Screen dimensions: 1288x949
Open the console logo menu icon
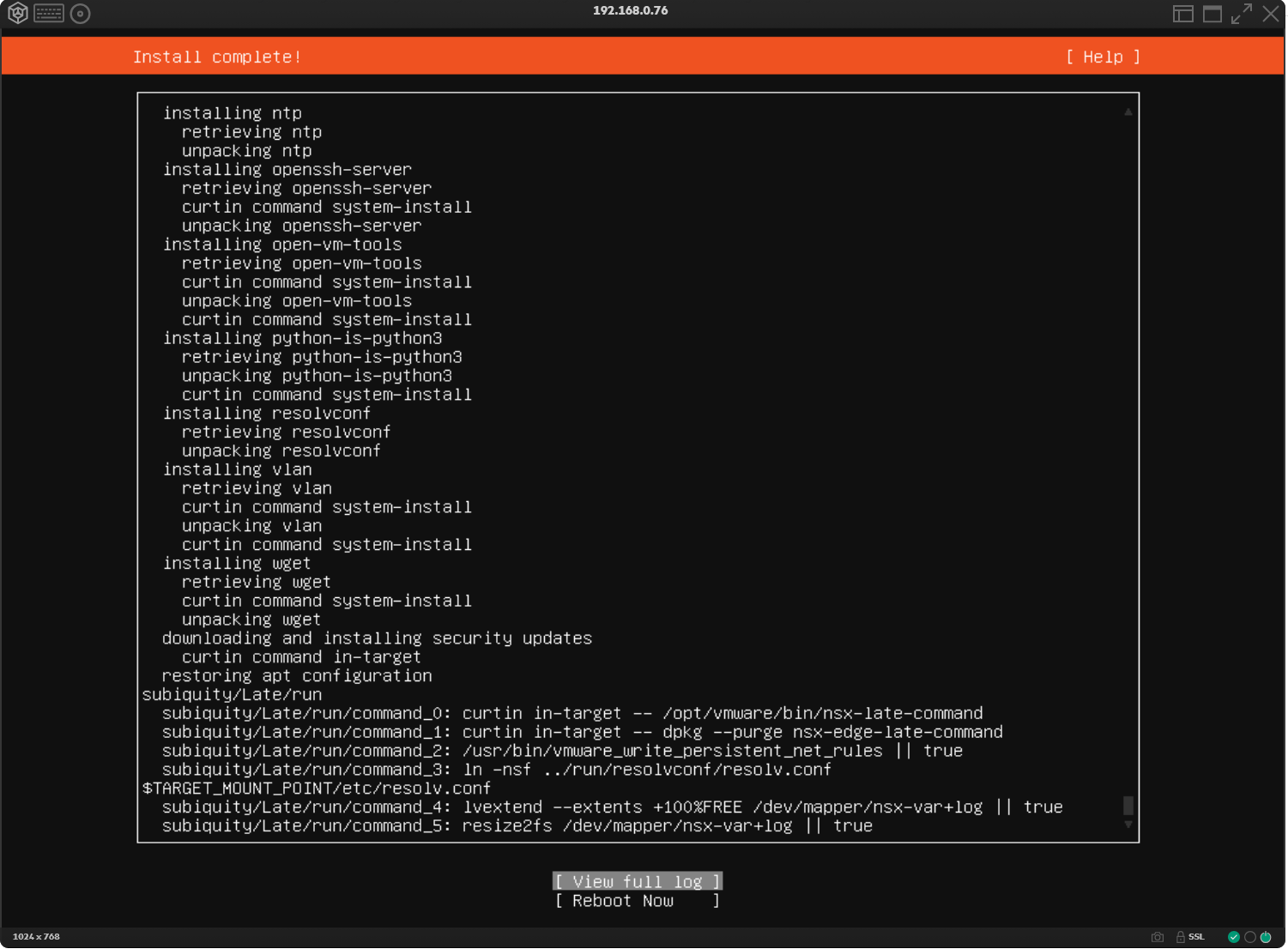pos(17,14)
